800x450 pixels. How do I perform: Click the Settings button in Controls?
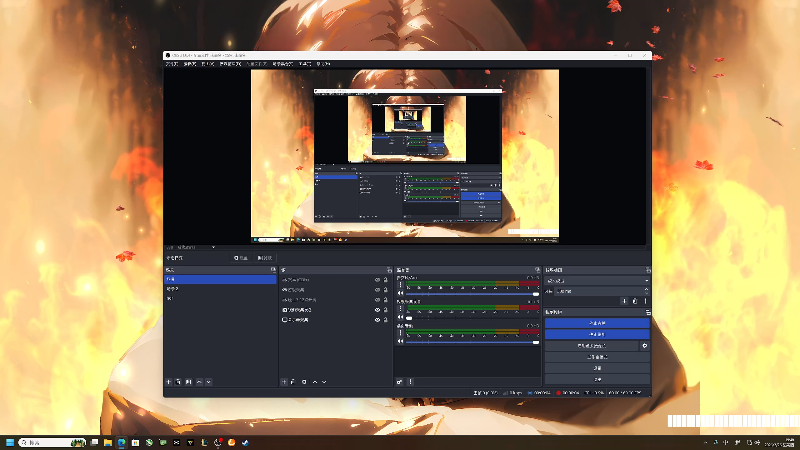597,368
